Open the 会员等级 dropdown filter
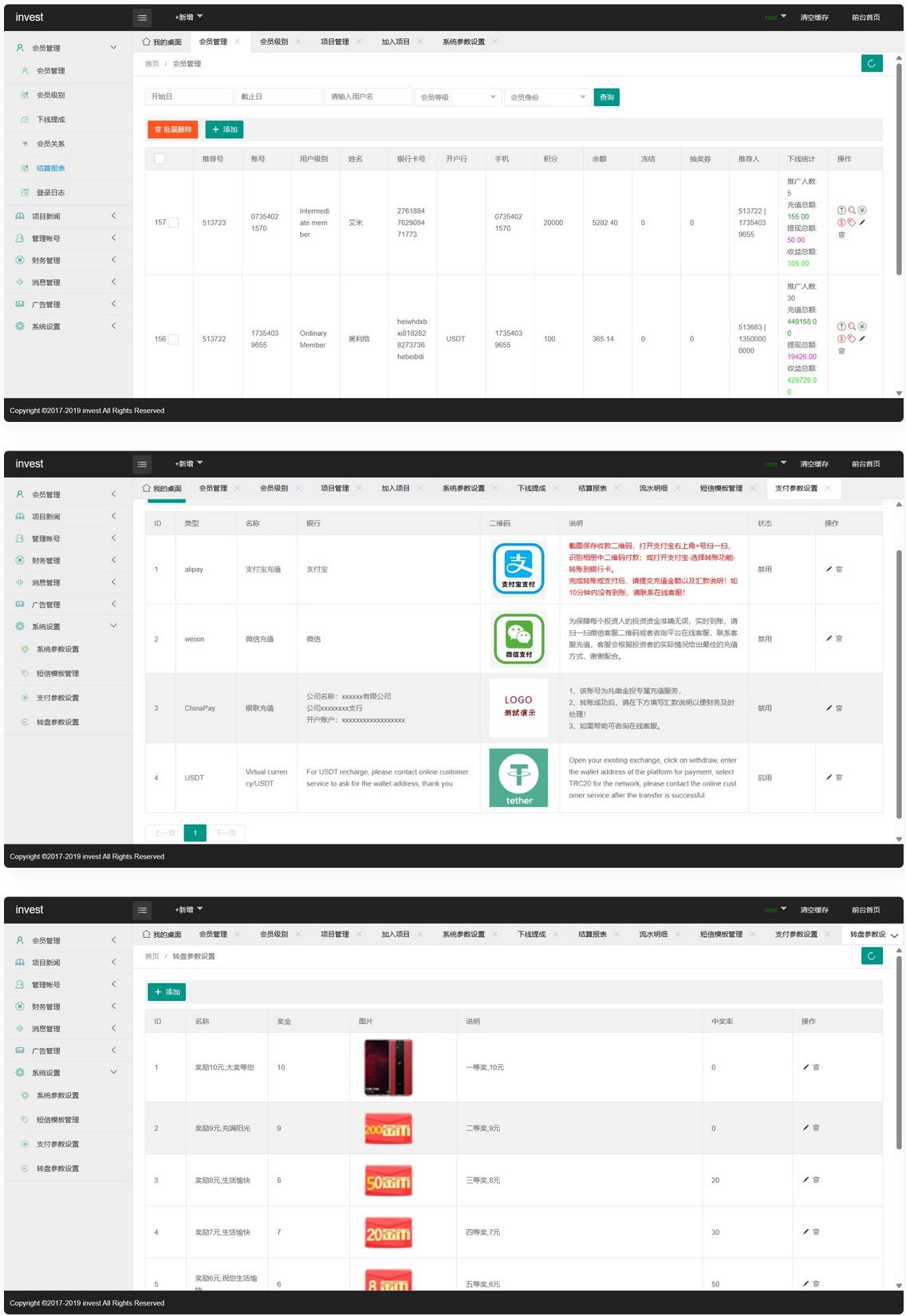Screen dimensions: 906x1316 coord(459,97)
